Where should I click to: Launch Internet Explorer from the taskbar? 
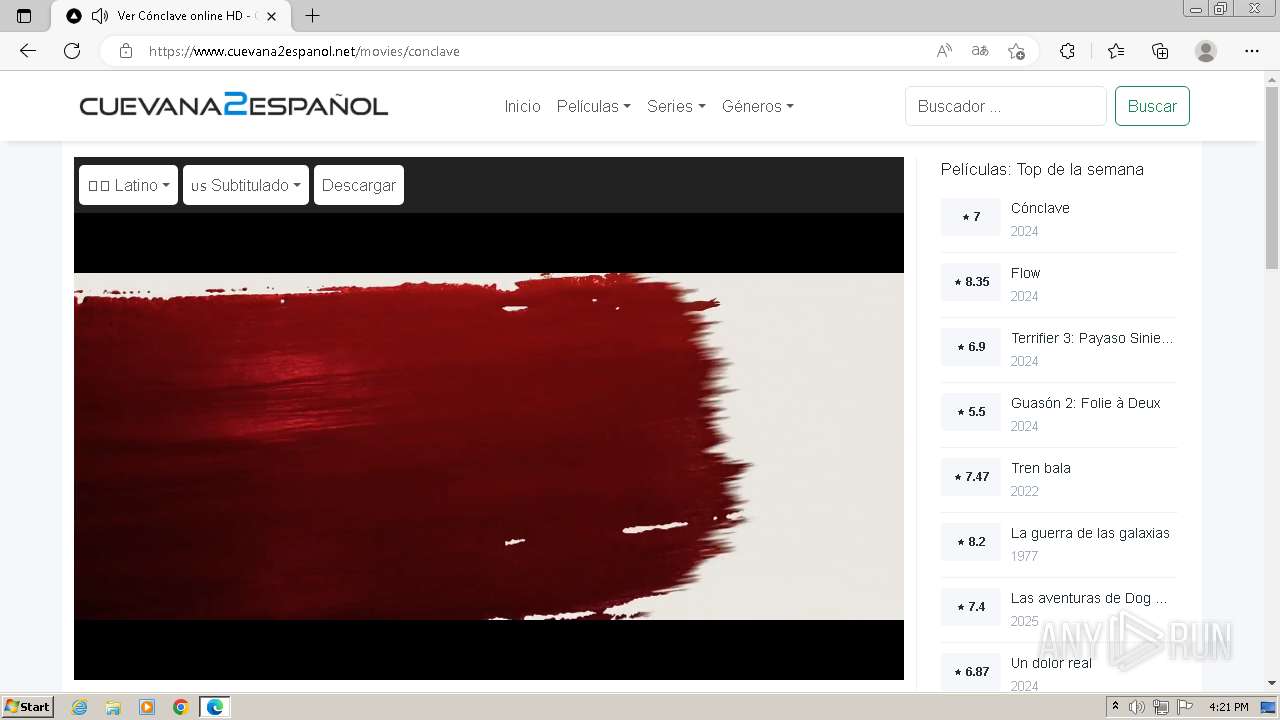(79, 707)
